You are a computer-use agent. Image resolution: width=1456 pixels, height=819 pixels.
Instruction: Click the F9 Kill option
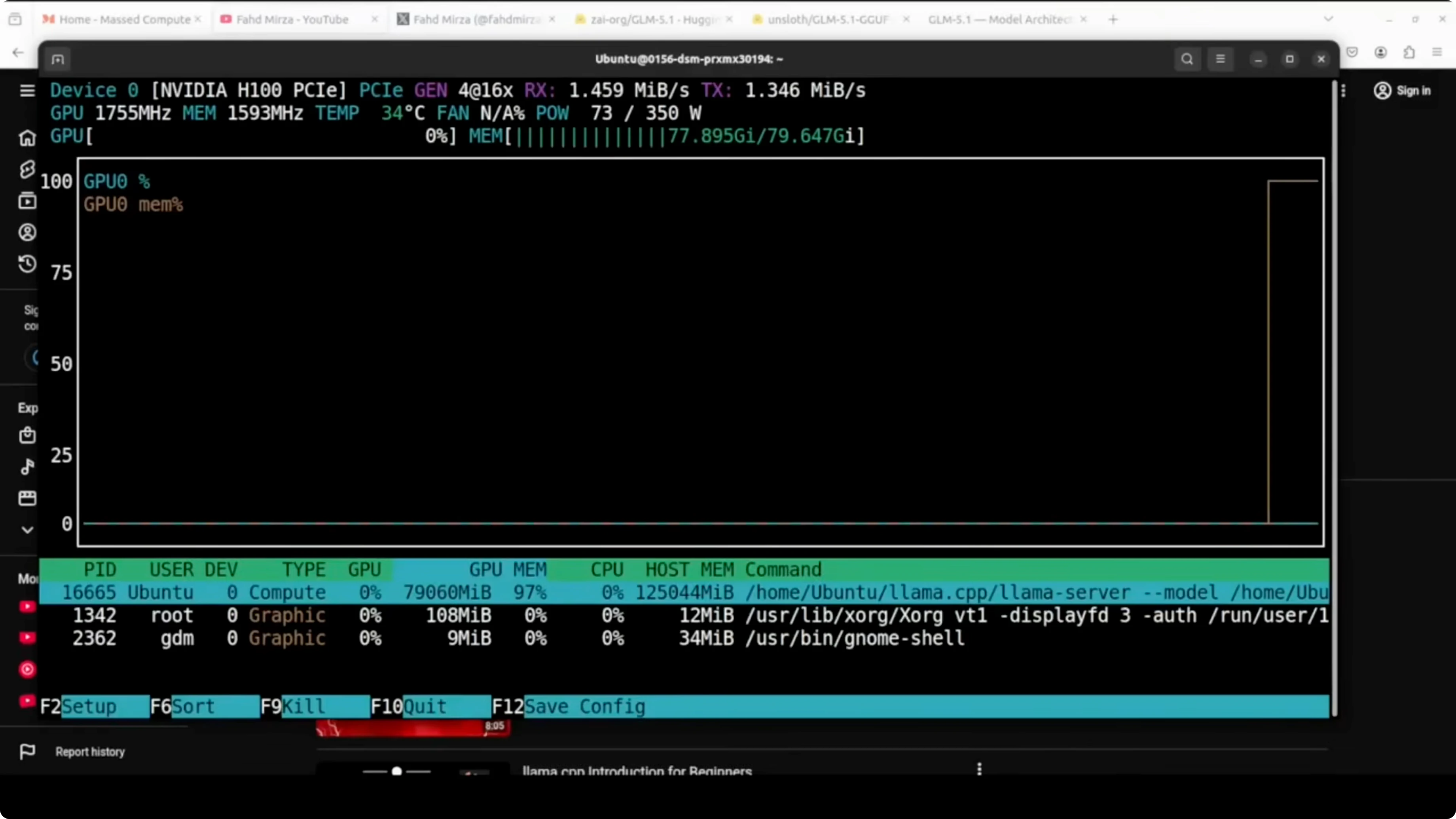(303, 707)
